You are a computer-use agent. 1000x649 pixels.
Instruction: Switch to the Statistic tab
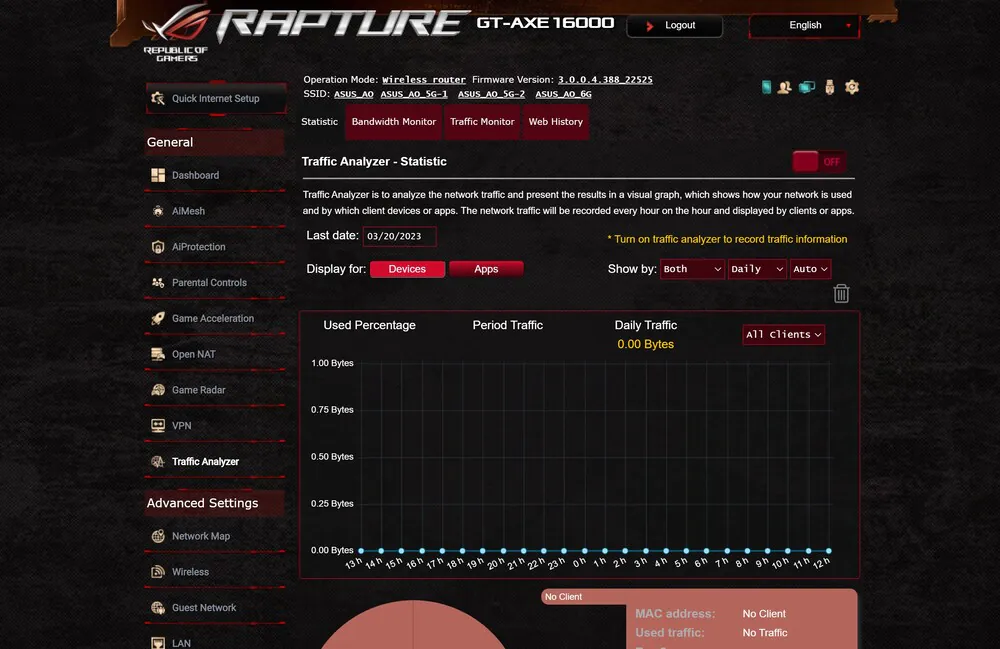320,122
